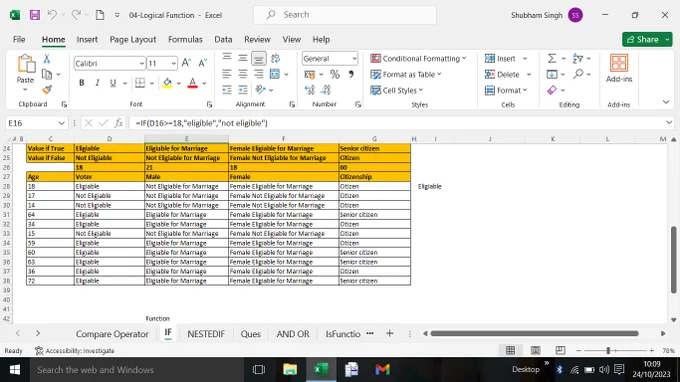680x382 pixels.
Task: Switch to Page Break Preview
Action: tap(560, 350)
